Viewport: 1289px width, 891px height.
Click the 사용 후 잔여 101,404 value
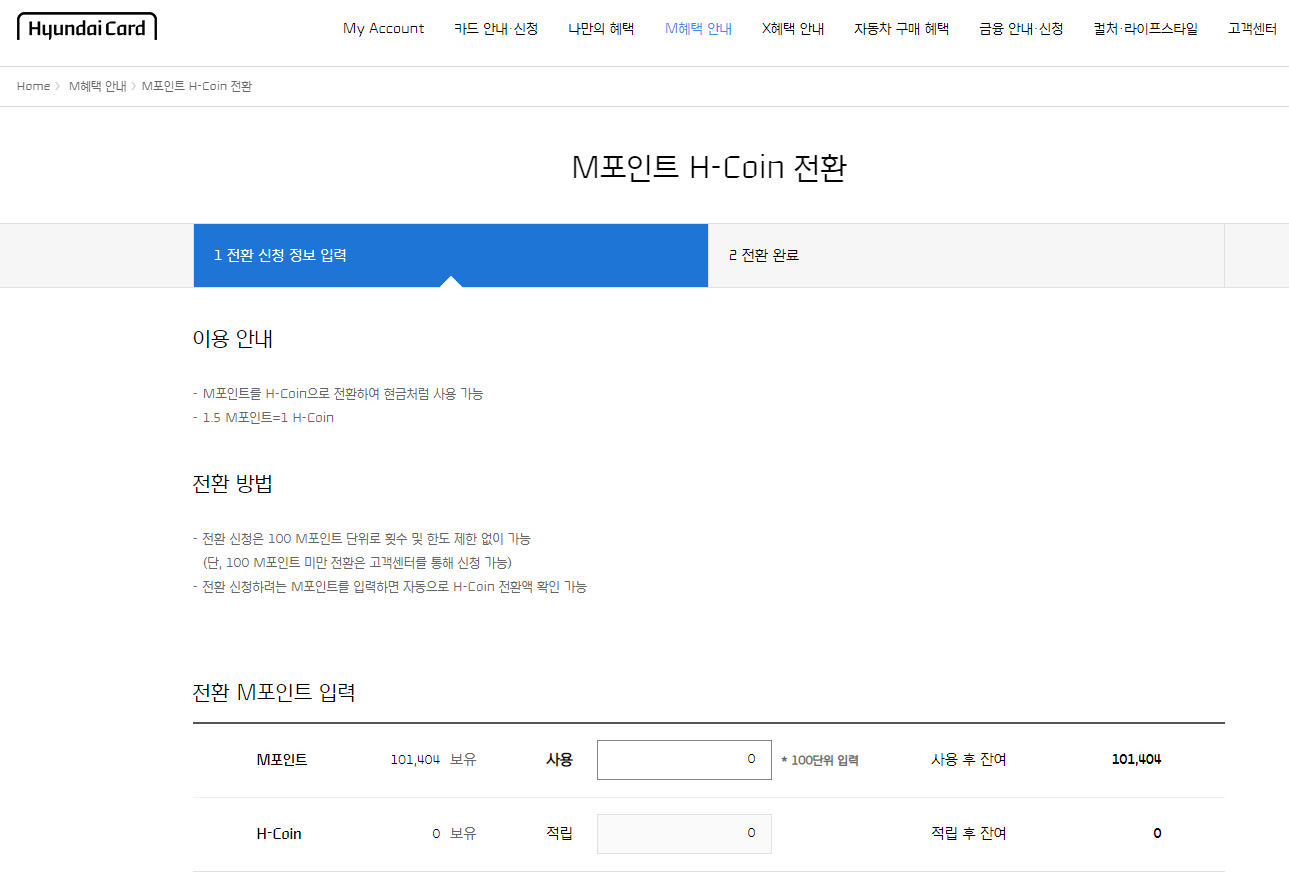(1137, 760)
